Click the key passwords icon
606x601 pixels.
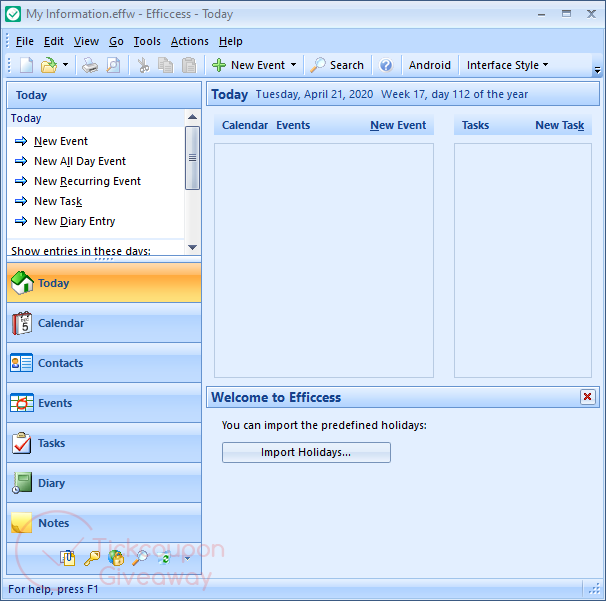(x=92, y=558)
